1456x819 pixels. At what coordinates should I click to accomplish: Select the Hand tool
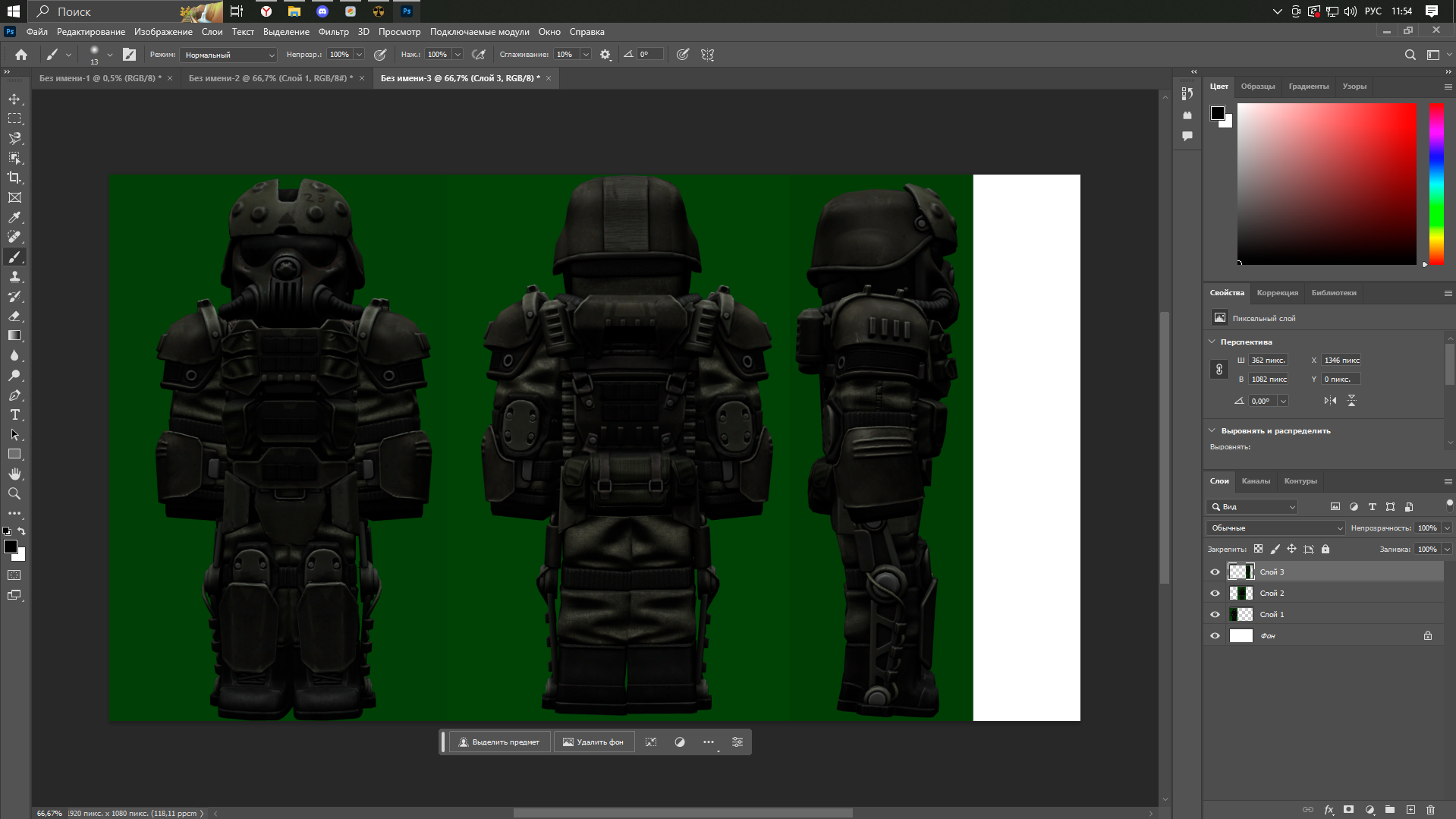[14, 474]
